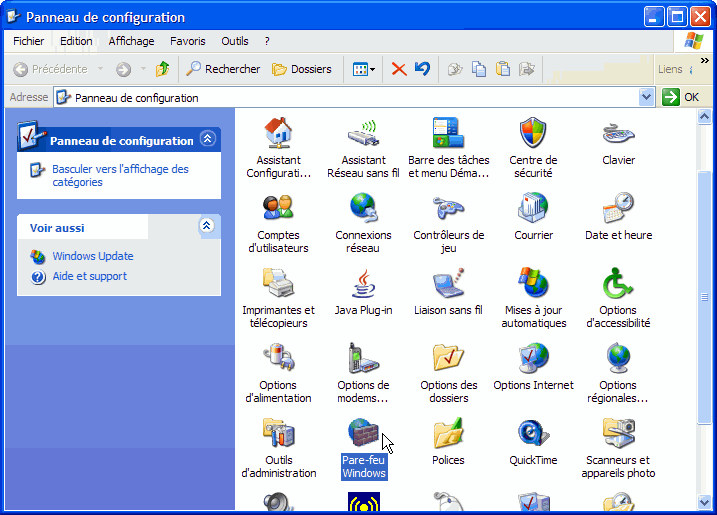
Task: Click the copy toolbar icon
Action: click(x=479, y=69)
